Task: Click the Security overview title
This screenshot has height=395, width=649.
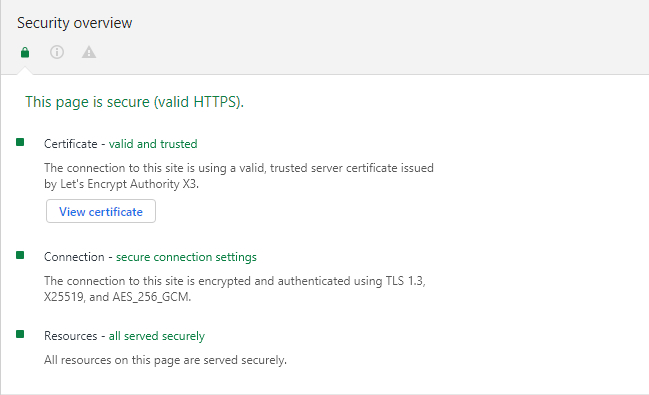Action: point(75,23)
